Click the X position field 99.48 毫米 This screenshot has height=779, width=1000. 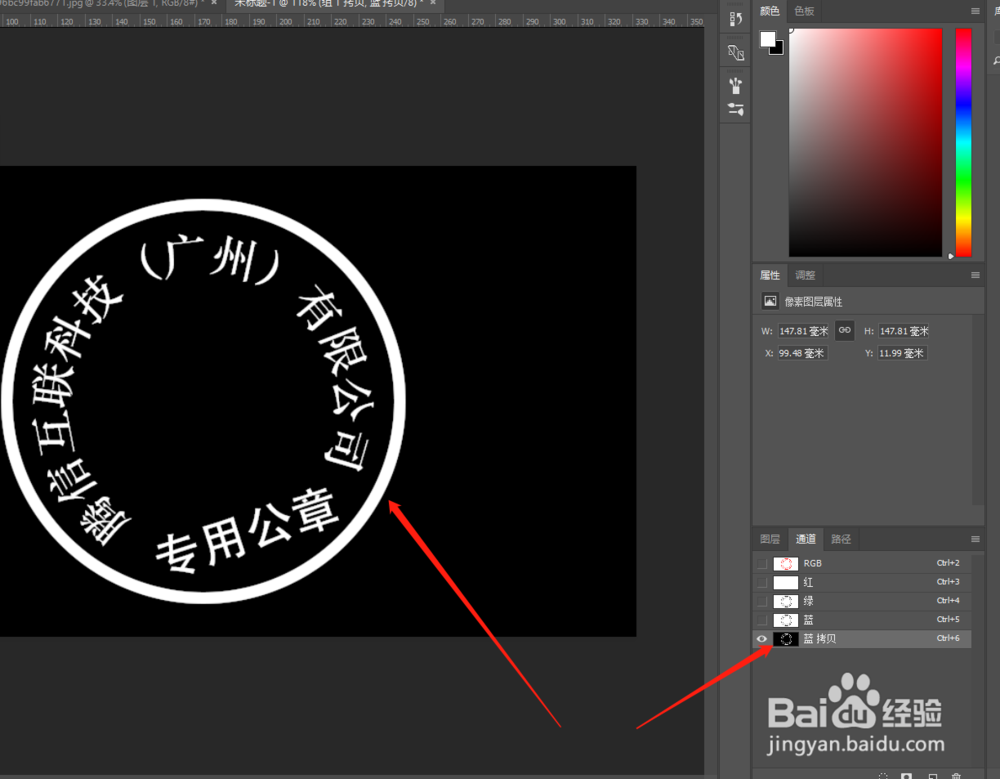[x=802, y=353]
